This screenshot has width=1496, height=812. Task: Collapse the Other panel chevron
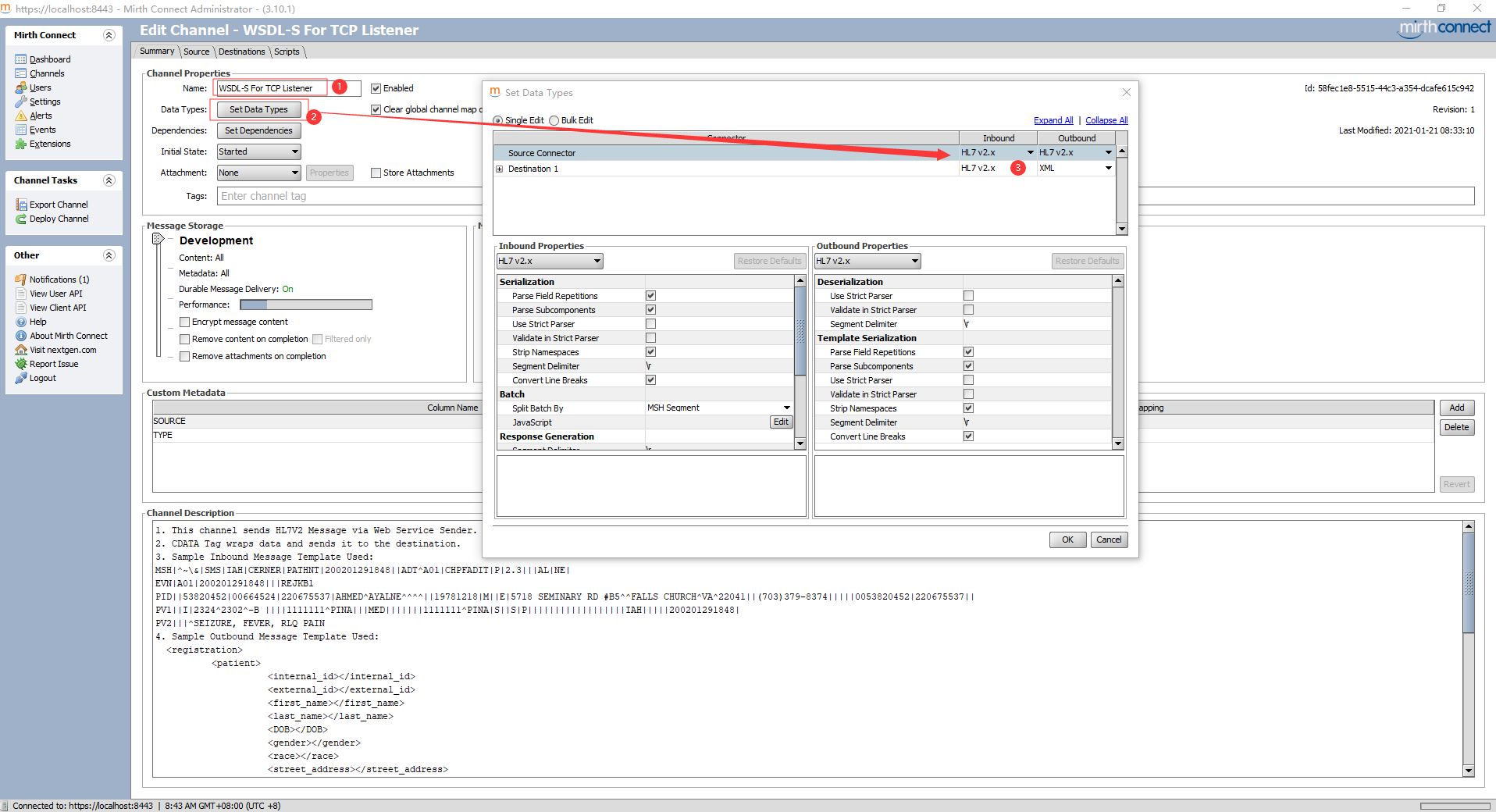pos(109,255)
